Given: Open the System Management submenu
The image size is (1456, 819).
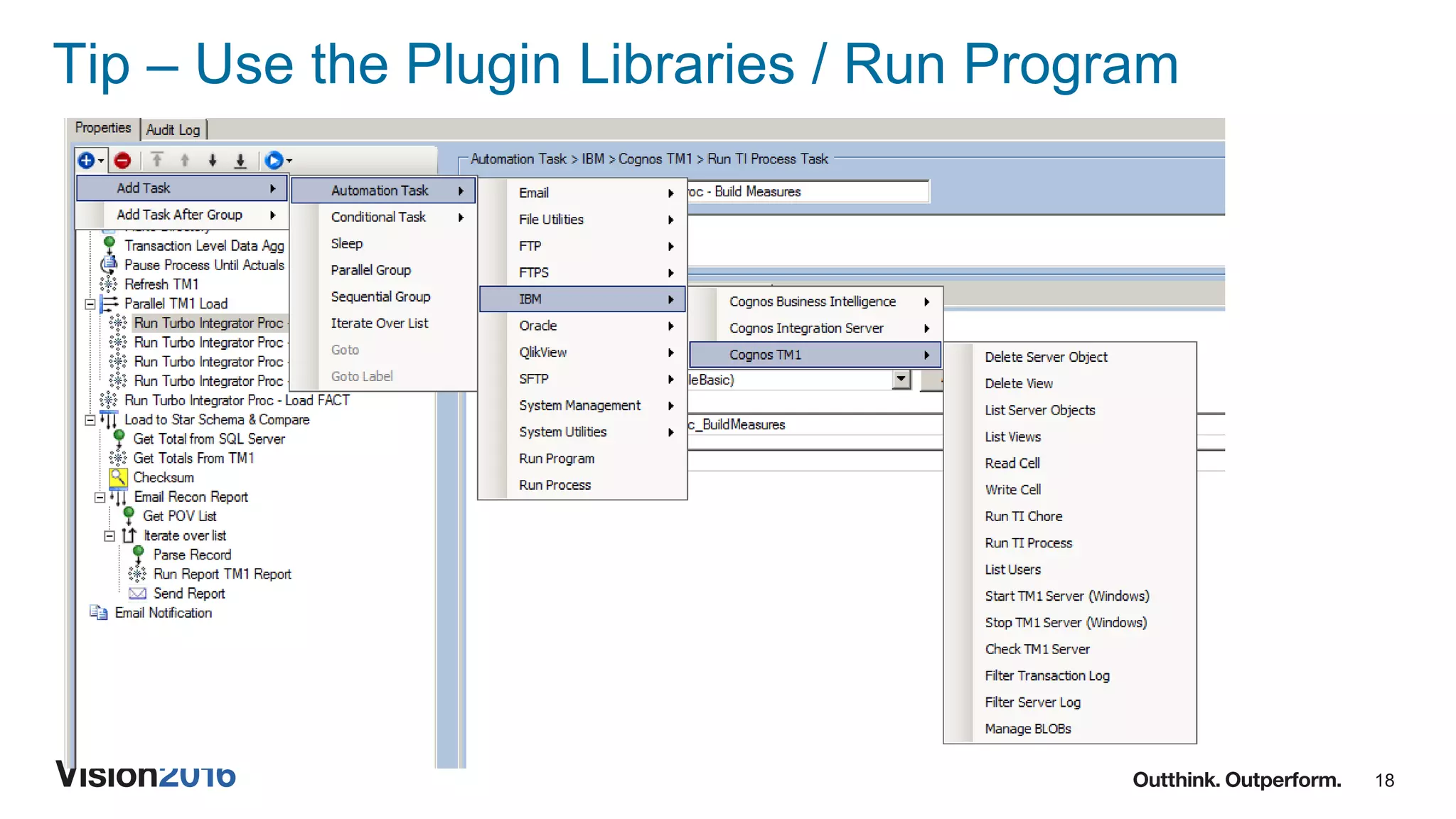Looking at the screenshot, I should pos(582,405).
